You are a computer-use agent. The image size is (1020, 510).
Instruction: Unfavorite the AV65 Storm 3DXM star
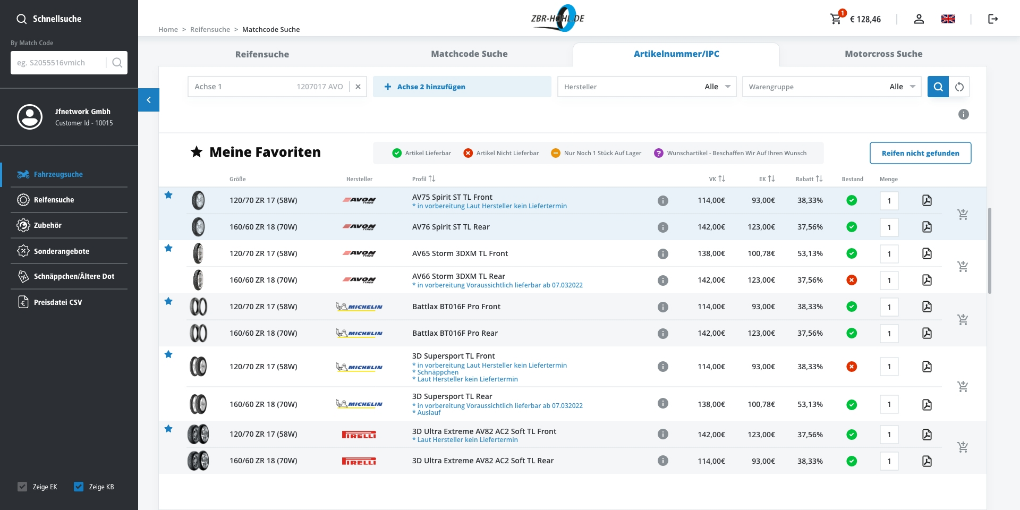[x=168, y=248]
